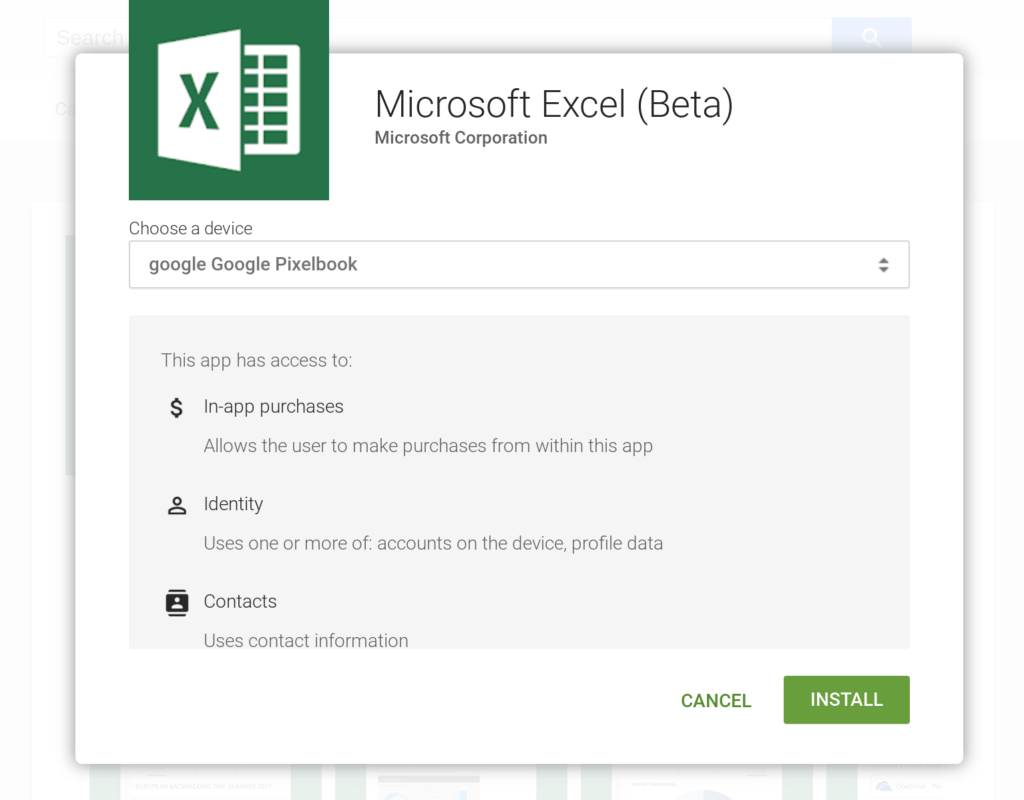Image resolution: width=1024 pixels, height=800 pixels.
Task: Click the Microsoft Excel app logo
Action: click(229, 99)
